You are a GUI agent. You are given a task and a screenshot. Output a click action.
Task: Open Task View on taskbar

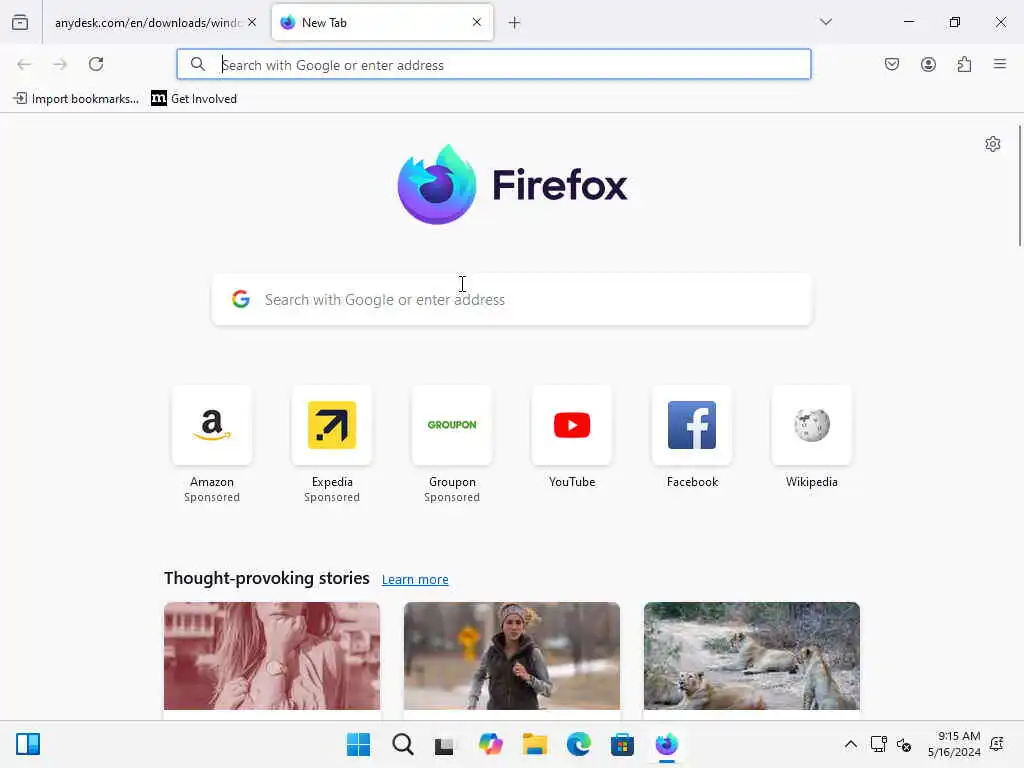click(445, 744)
